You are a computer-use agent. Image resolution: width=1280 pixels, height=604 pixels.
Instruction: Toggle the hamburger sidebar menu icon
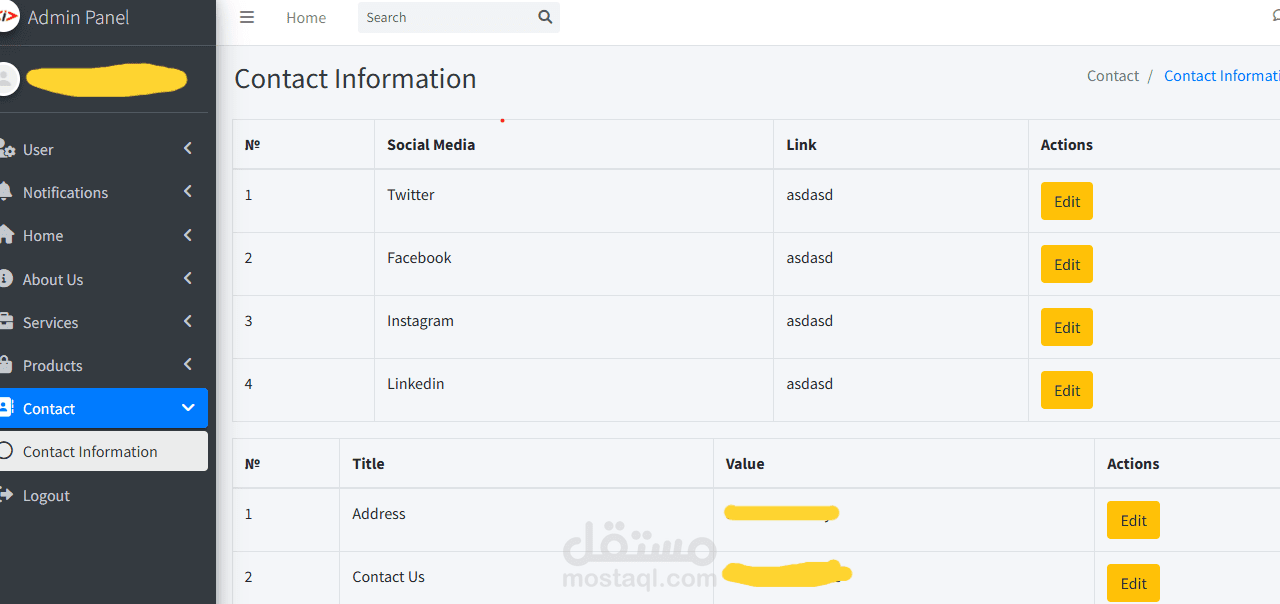pyautogui.click(x=247, y=17)
